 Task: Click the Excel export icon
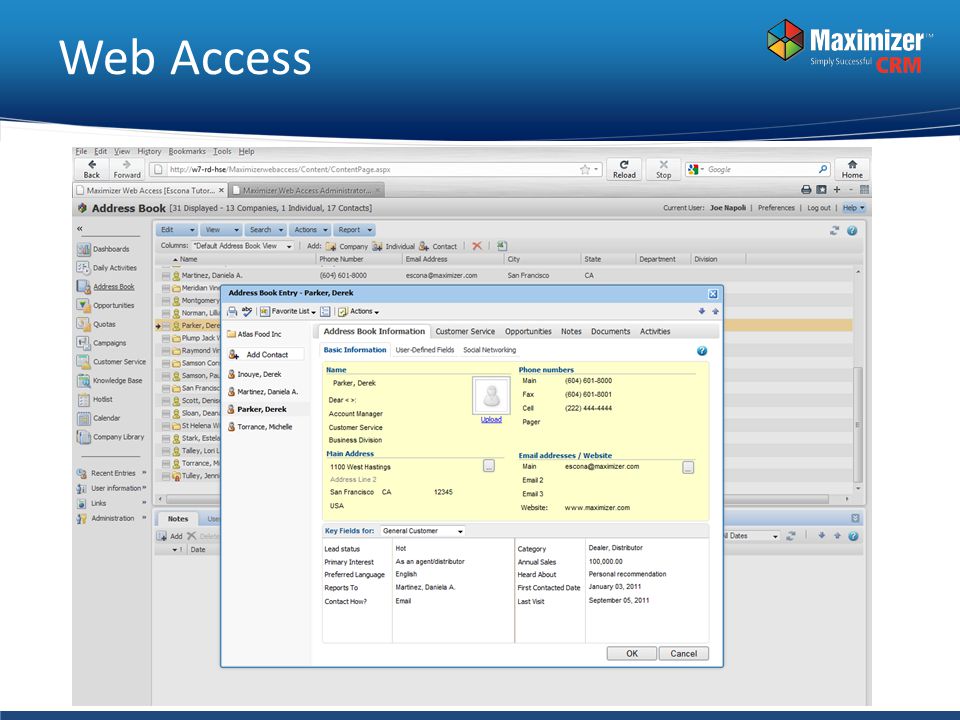click(501, 246)
